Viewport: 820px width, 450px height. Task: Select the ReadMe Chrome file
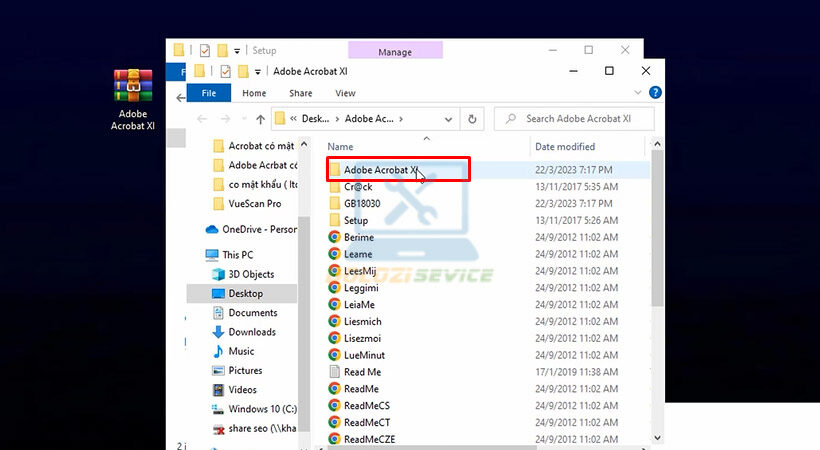[361, 389]
